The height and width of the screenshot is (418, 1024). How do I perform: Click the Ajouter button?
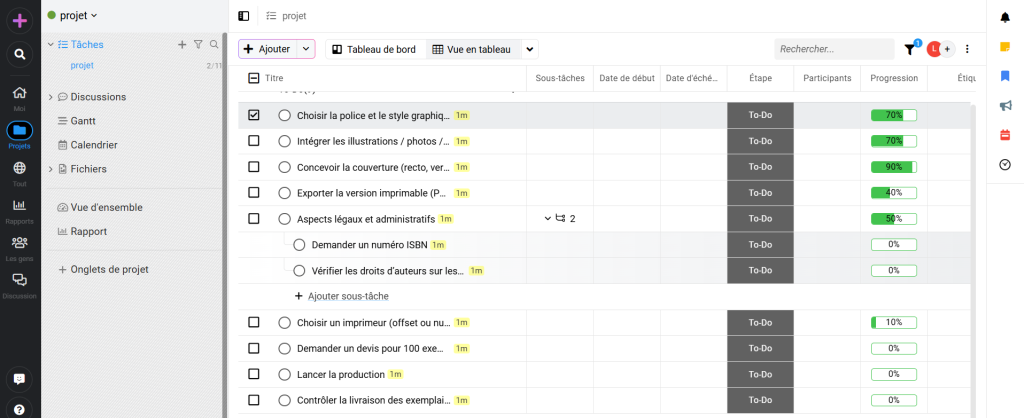[x=268, y=49]
